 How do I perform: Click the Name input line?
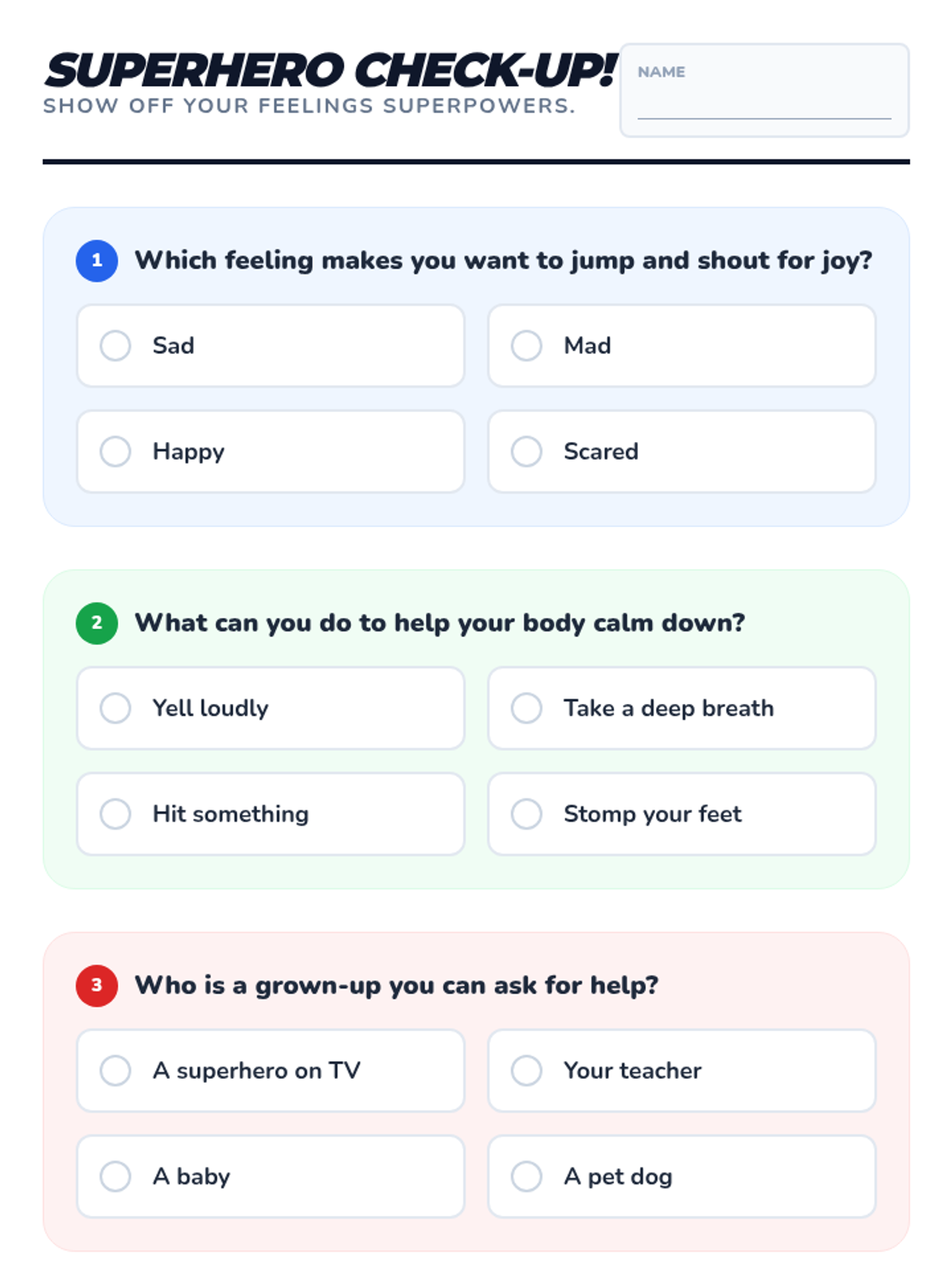coord(764,108)
